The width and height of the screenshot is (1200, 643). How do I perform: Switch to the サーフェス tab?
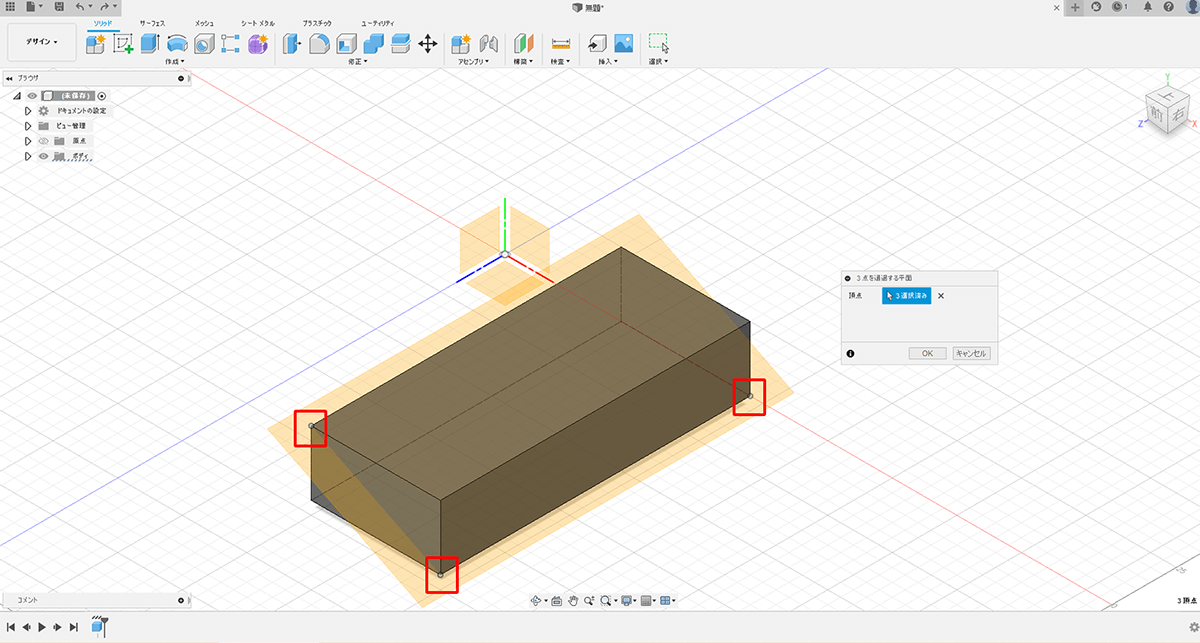coord(153,21)
